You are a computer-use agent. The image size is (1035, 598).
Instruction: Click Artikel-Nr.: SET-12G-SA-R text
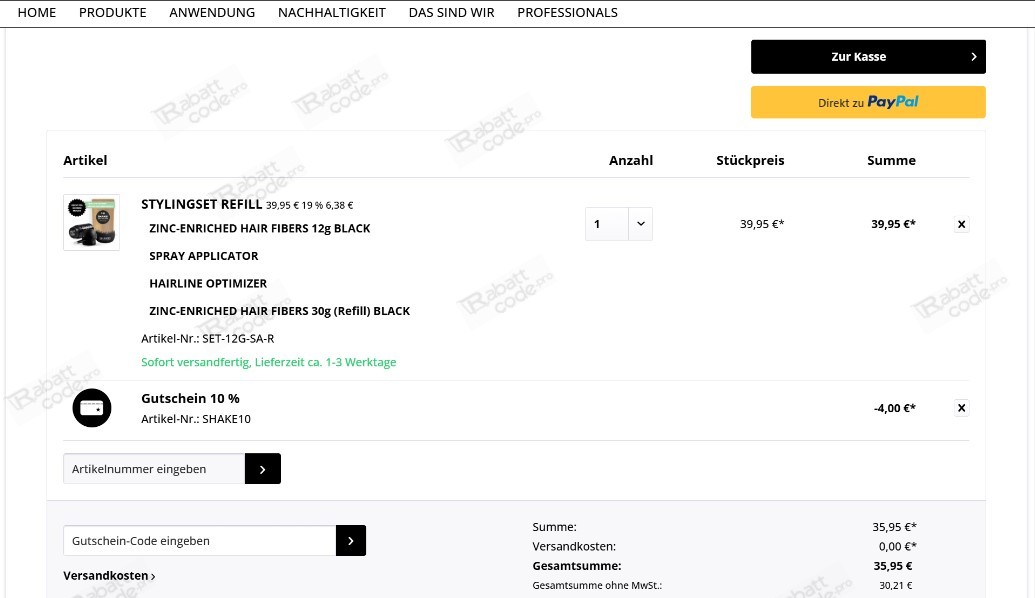click(x=207, y=339)
